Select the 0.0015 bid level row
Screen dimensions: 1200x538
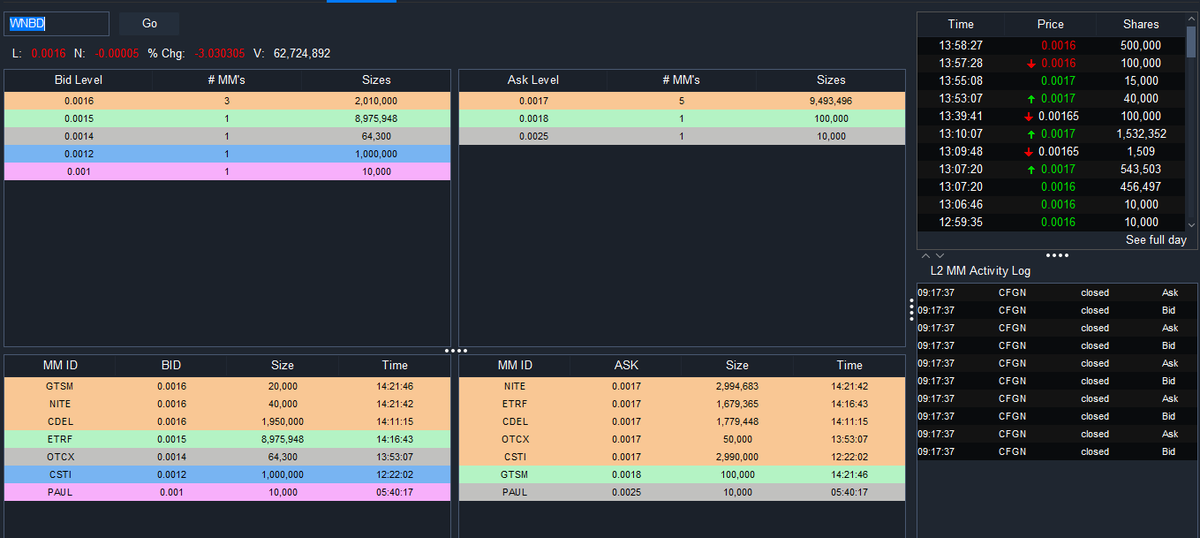pyautogui.click(x=228, y=119)
